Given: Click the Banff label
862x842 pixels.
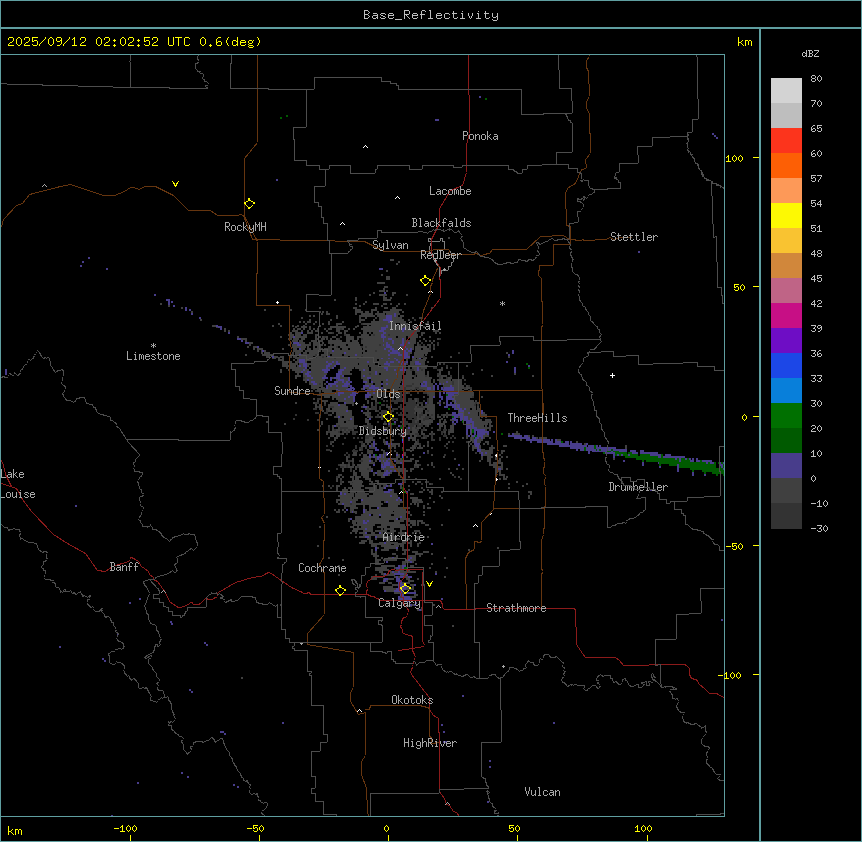Looking at the screenshot, I should [x=124, y=567].
